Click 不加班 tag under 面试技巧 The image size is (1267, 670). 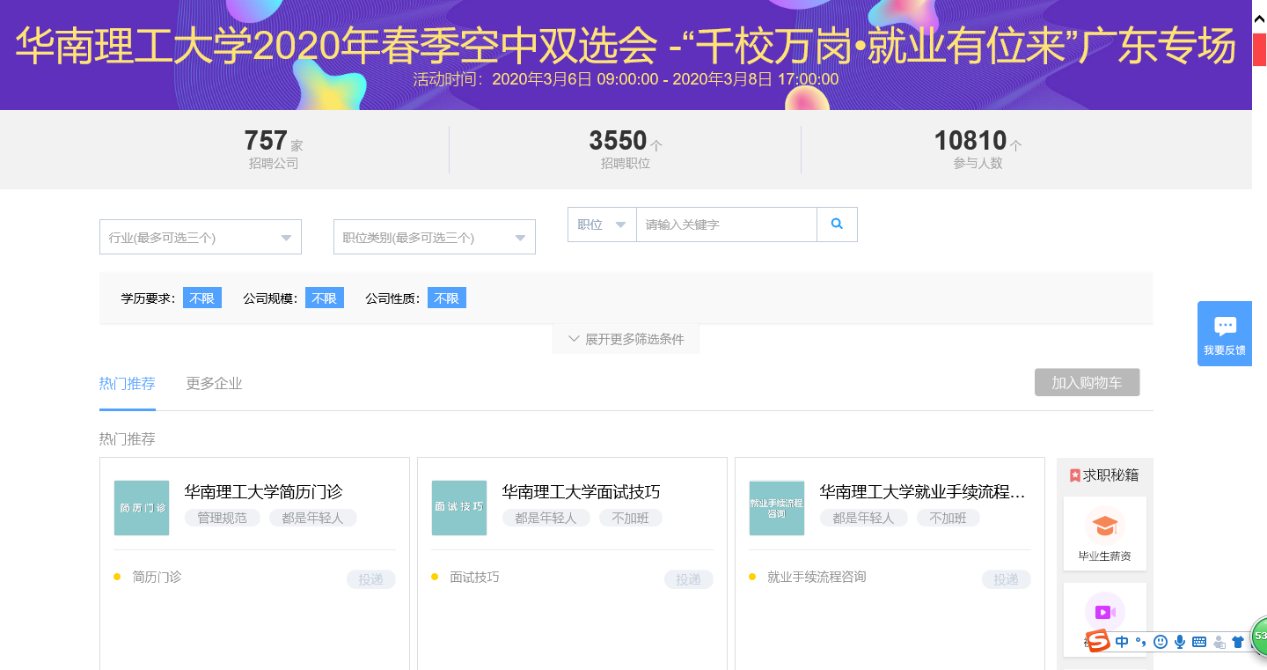(631, 518)
